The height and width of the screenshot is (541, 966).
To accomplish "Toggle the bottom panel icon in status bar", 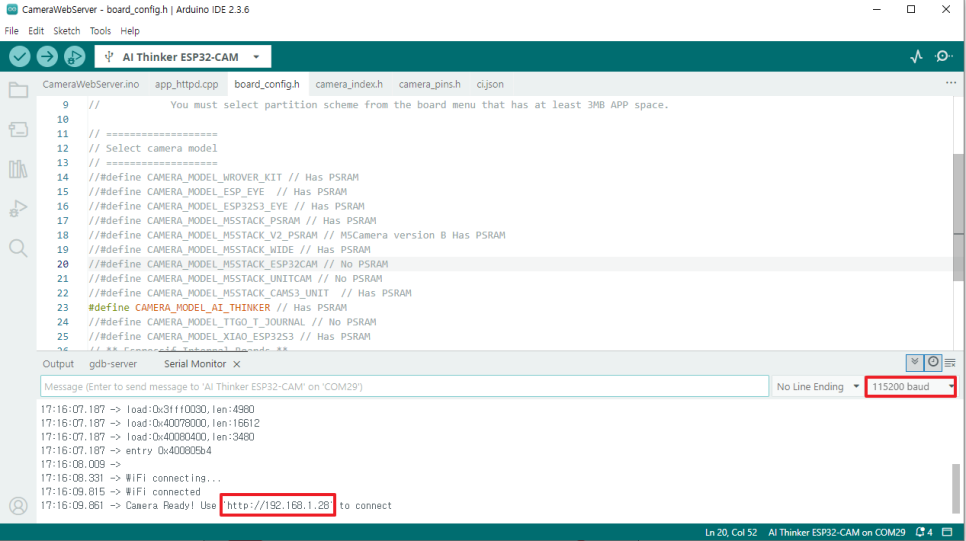I will (x=948, y=532).
